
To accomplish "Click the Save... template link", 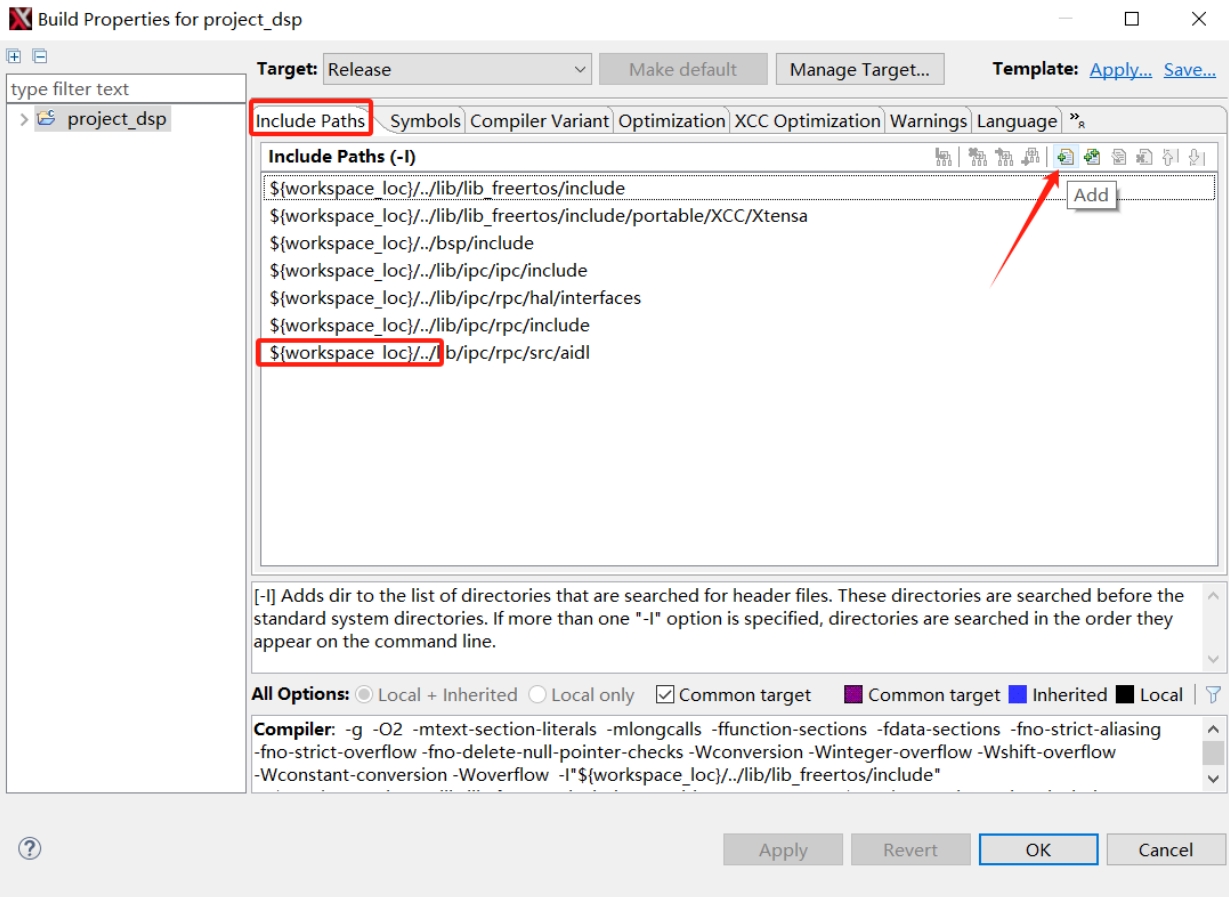I will click(1189, 69).
